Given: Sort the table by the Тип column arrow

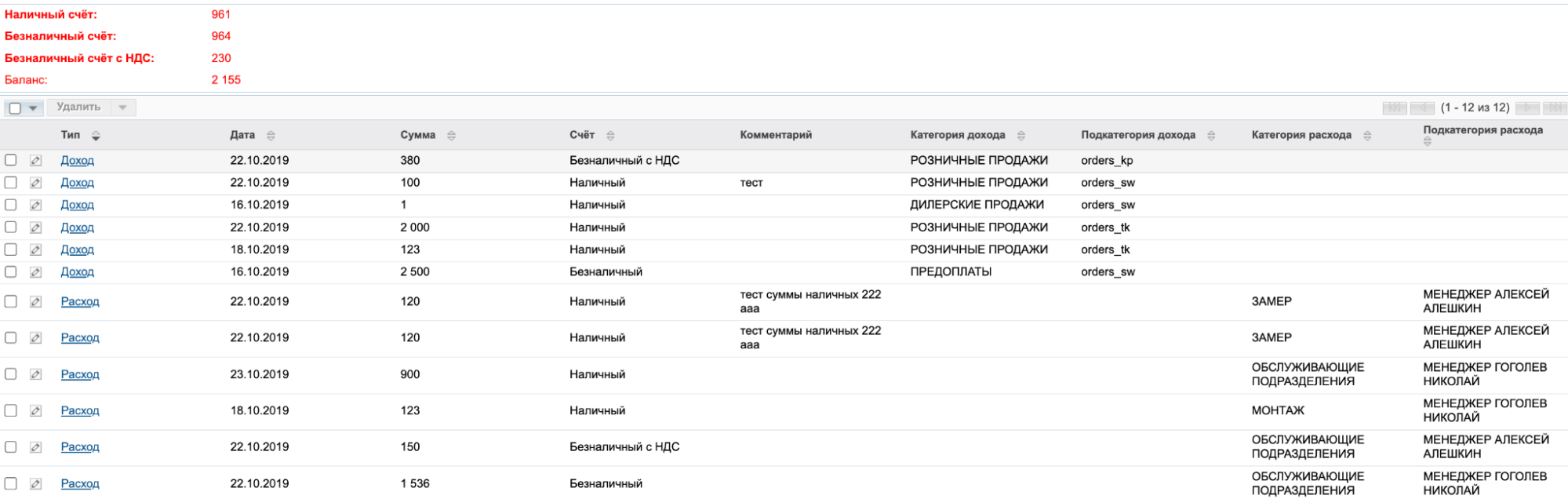Looking at the screenshot, I should click(x=96, y=136).
